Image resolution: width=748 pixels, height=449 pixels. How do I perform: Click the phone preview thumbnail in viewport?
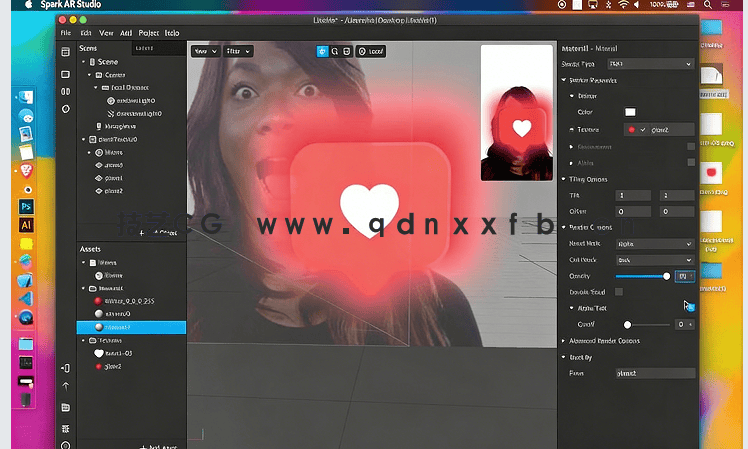pyautogui.click(x=517, y=112)
